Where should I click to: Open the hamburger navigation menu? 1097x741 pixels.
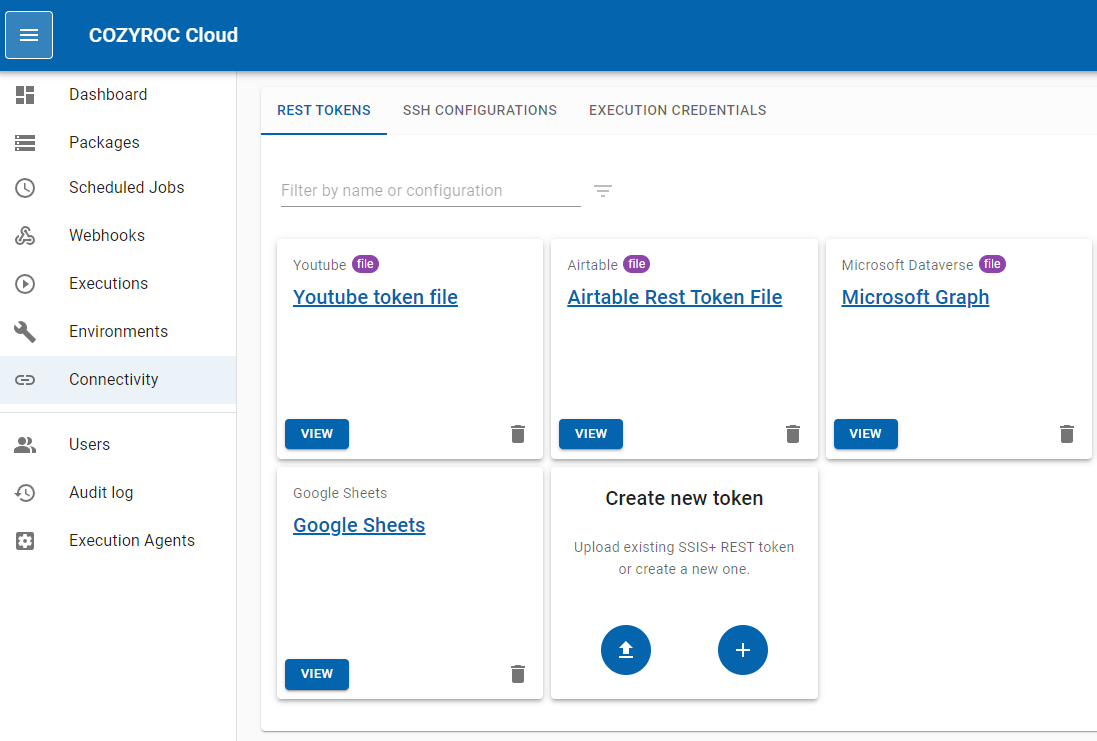[29, 35]
